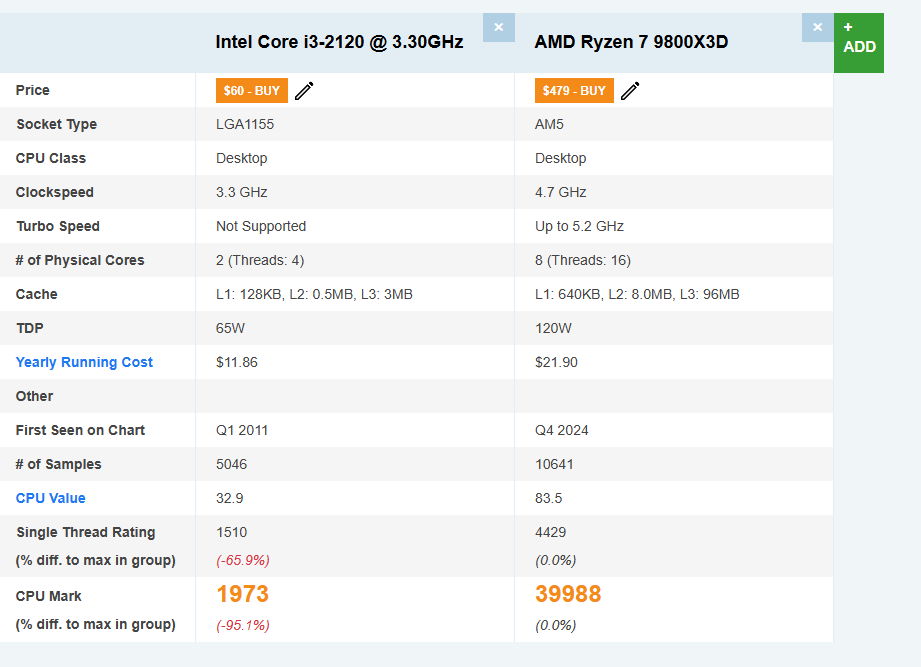This screenshot has height=667, width=921.
Task: Click the 5046 samples value
Action: tap(231, 464)
